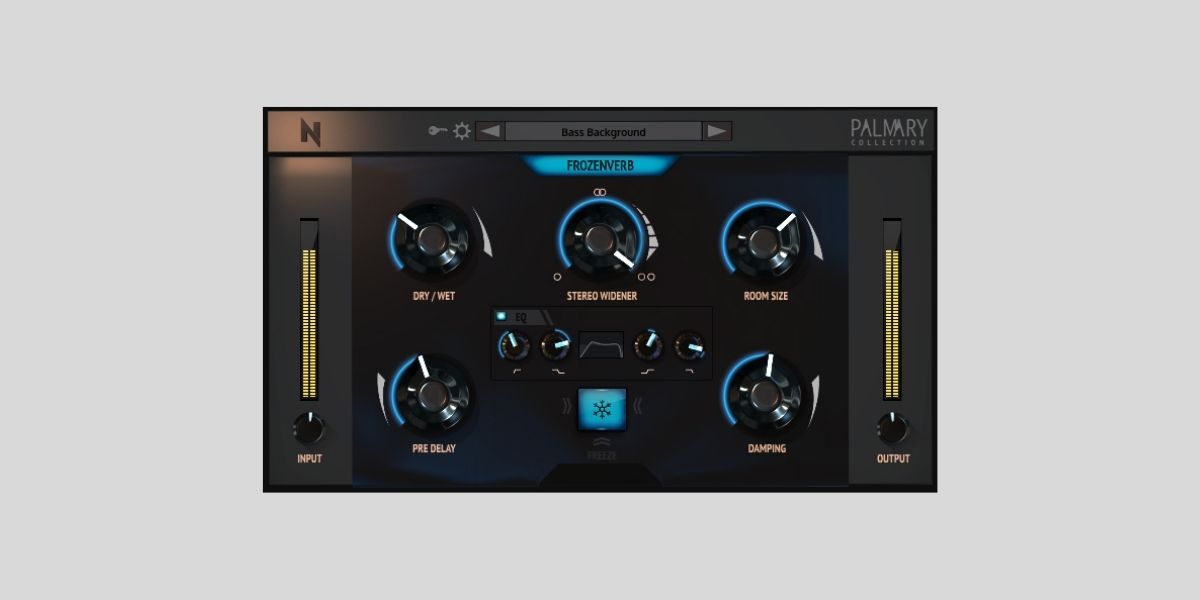Click the fourth EQ knob with the high-cut symbol
The width and height of the screenshot is (1200, 600).
point(689,346)
